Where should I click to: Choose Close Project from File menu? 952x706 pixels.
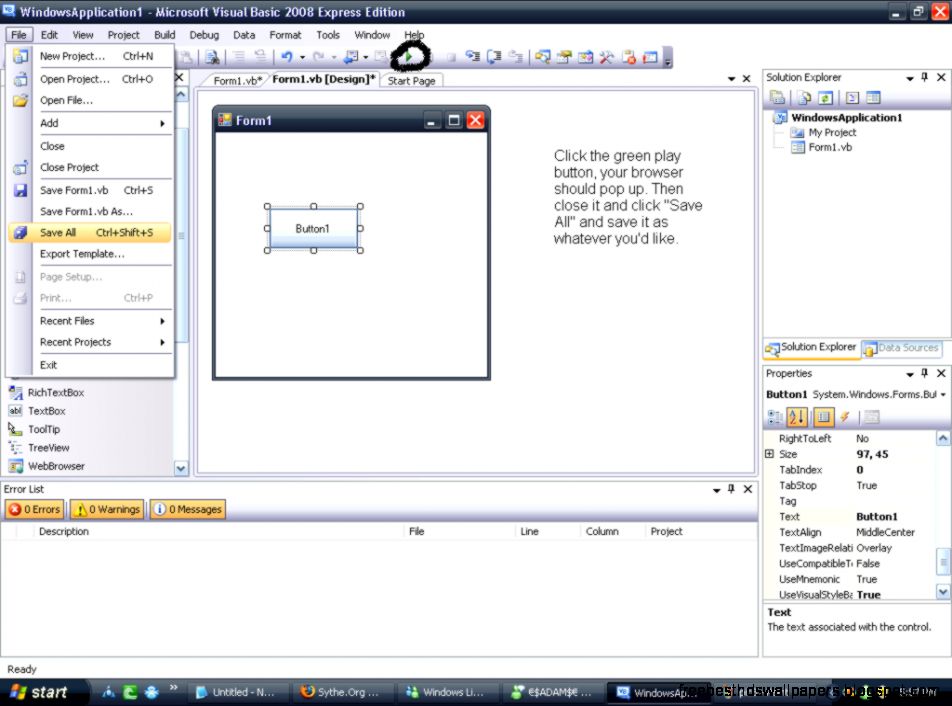(x=90, y=168)
